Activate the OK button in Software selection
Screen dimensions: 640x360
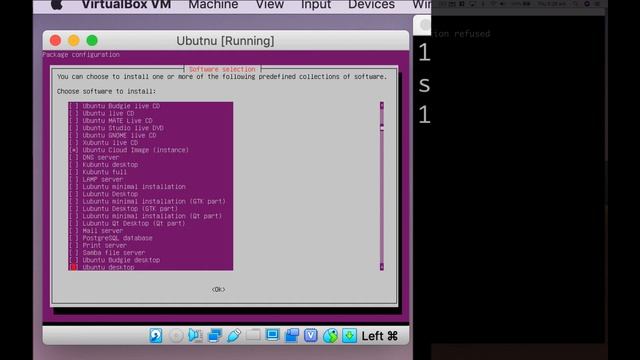tap(218, 289)
